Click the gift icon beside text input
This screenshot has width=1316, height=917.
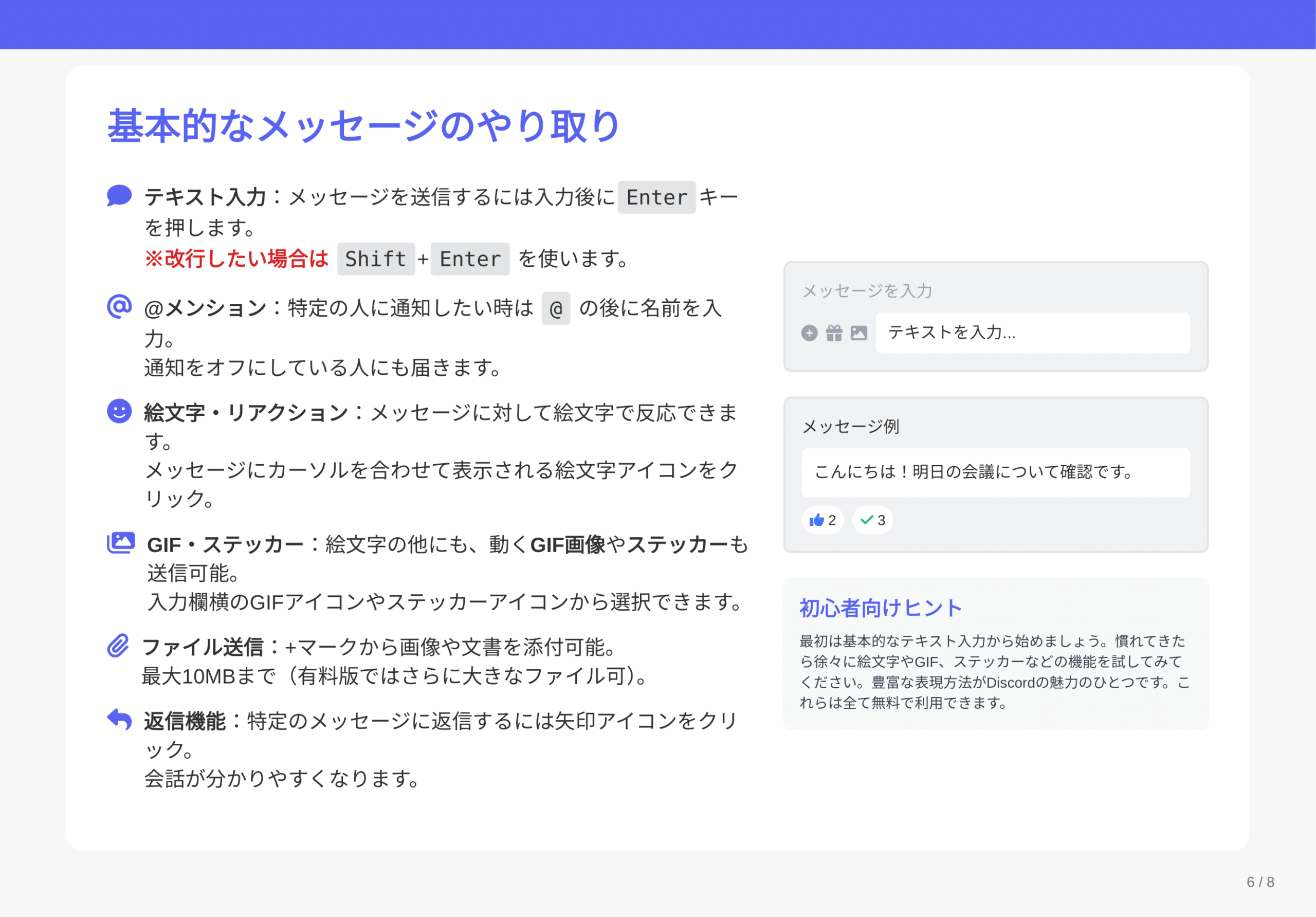834,333
